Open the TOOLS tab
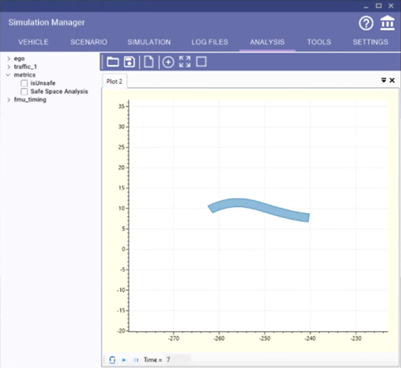 pos(319,42)
